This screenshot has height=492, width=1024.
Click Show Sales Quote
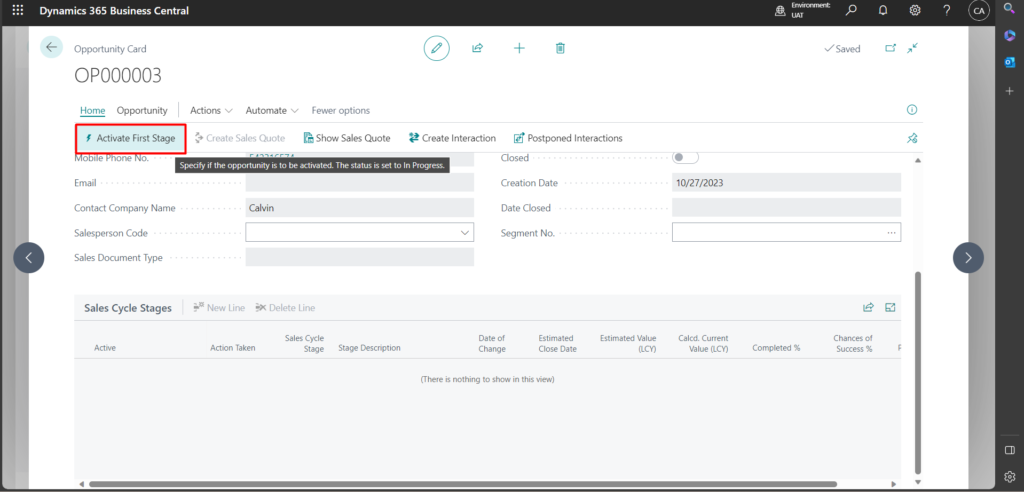click(347, 138)
